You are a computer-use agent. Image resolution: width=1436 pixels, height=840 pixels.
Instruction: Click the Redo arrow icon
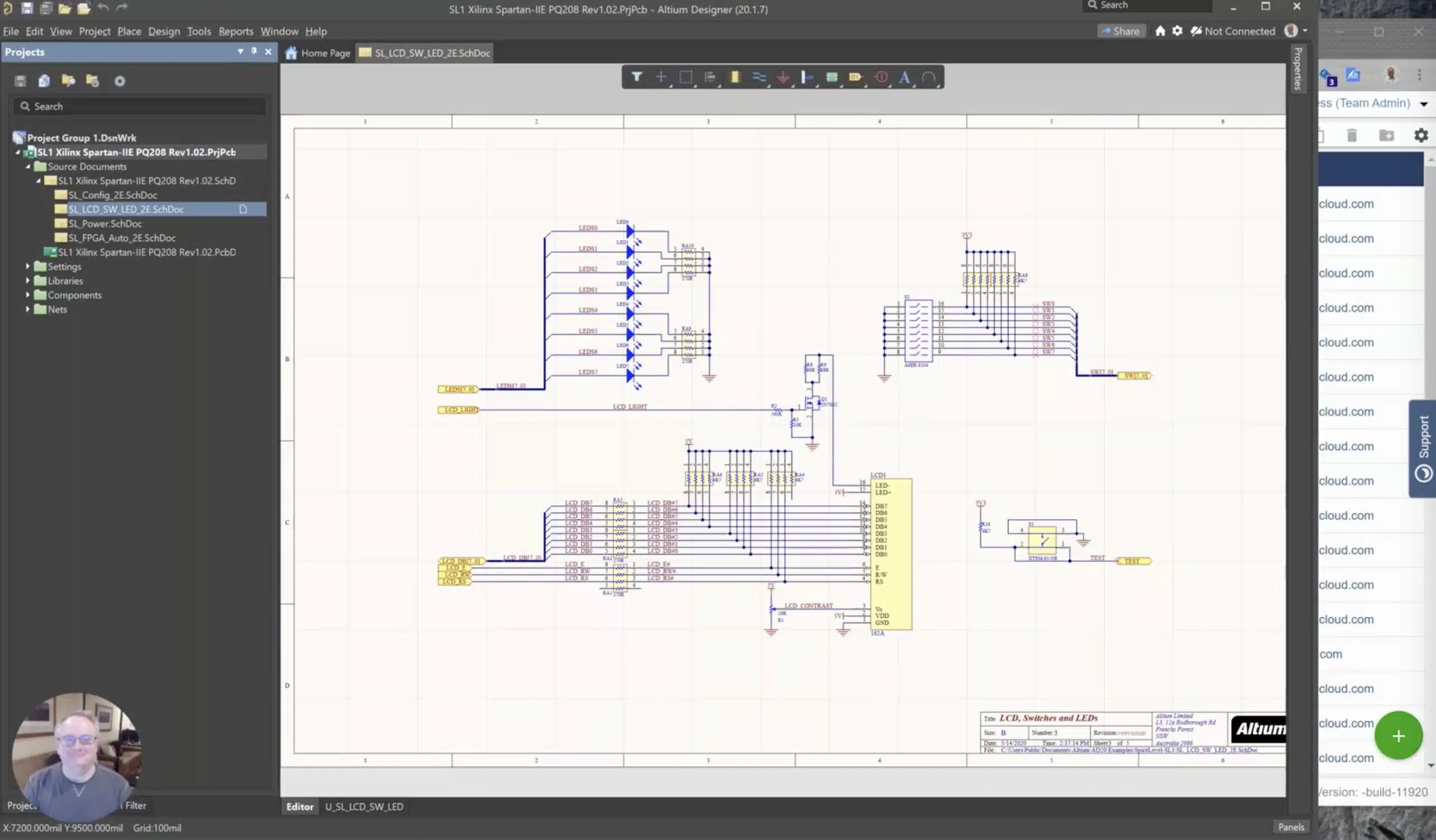tap(121, 7)
